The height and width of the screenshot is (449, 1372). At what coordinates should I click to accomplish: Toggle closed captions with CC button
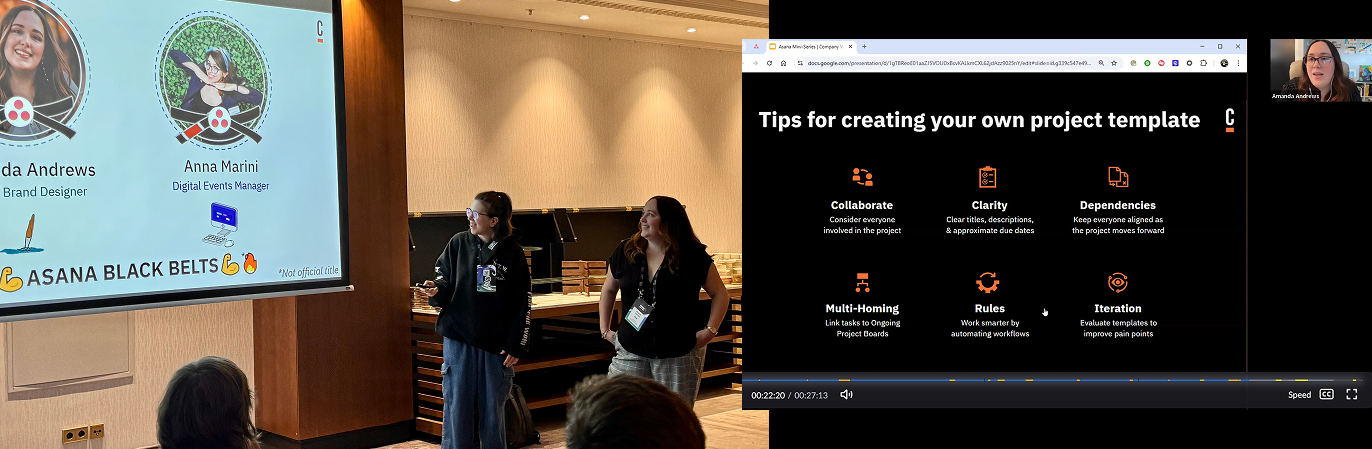[1327, 395]
